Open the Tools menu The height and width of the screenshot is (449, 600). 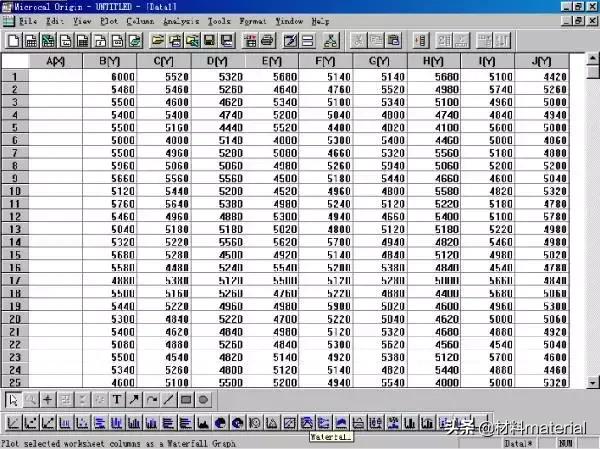click(219, 21)
